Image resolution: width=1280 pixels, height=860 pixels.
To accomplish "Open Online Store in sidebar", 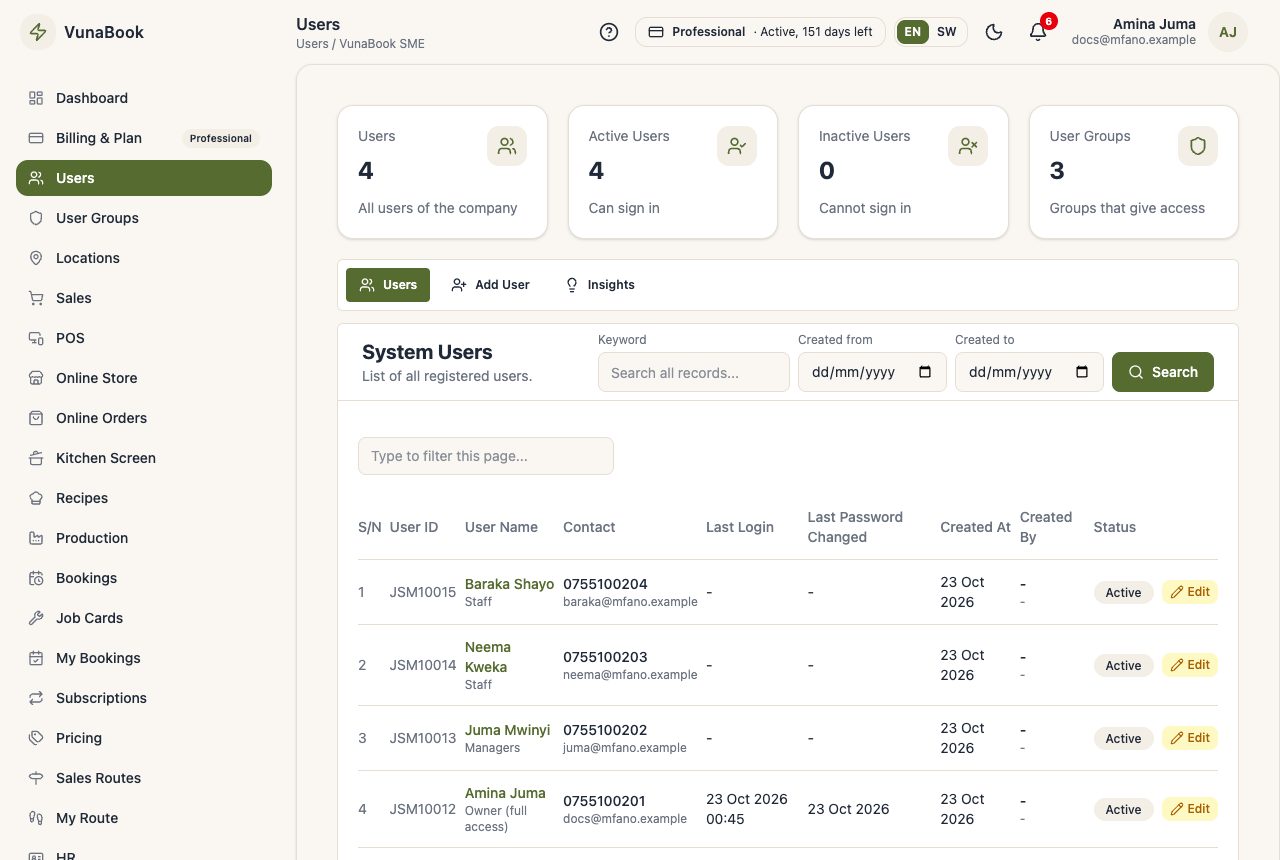I will [x=144, y=378].
